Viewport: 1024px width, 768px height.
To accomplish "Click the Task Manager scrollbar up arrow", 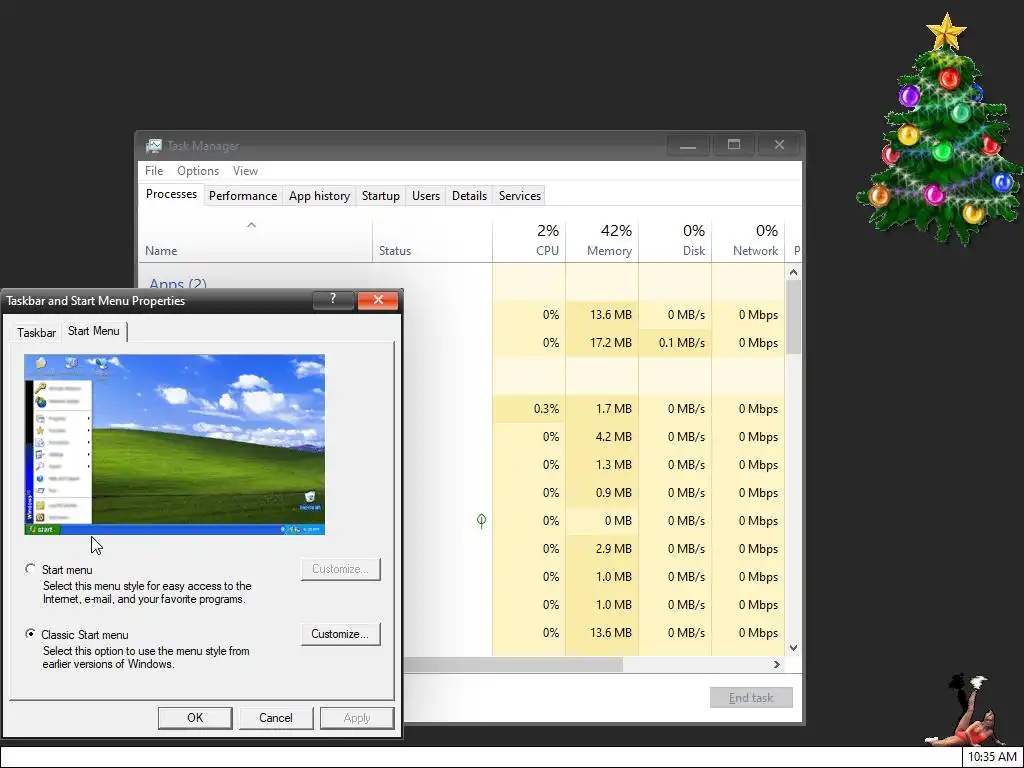I will pos(793,272).
